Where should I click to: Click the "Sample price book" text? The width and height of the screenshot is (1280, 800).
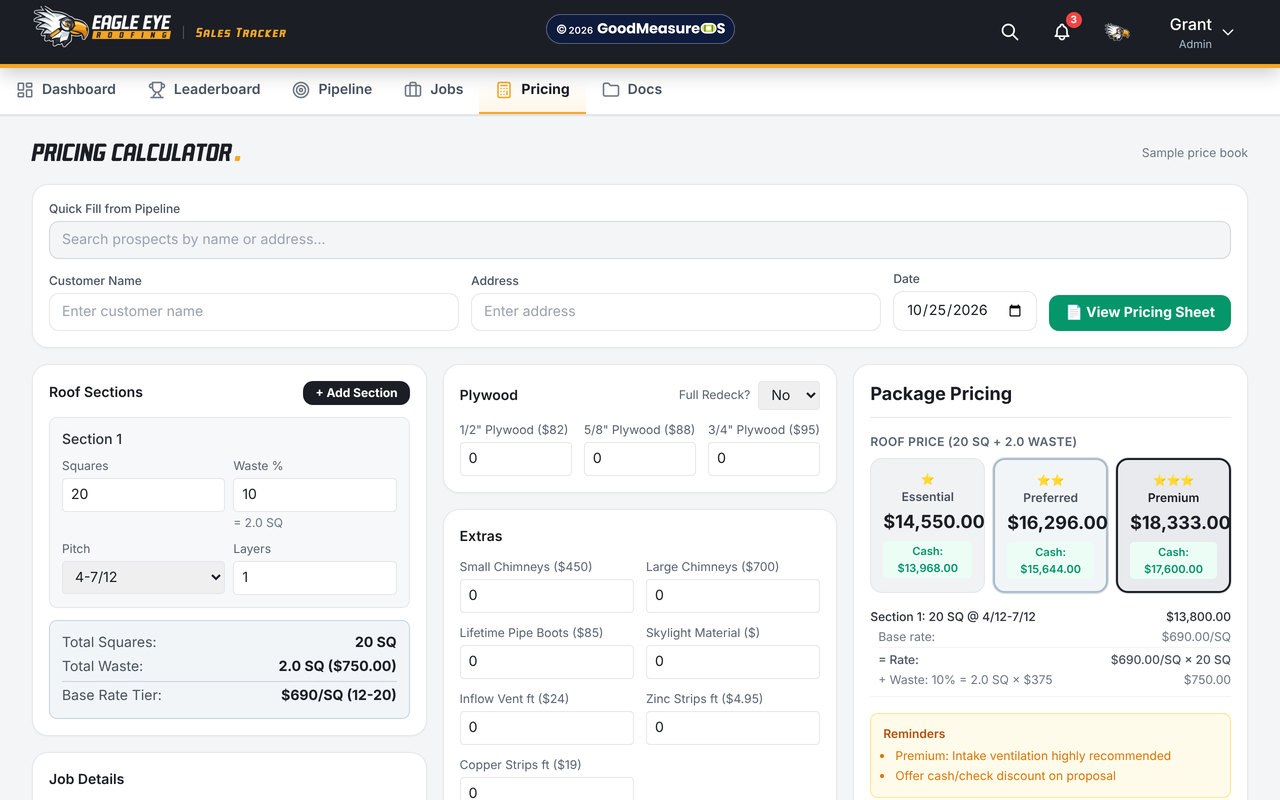click(1195, 153)
